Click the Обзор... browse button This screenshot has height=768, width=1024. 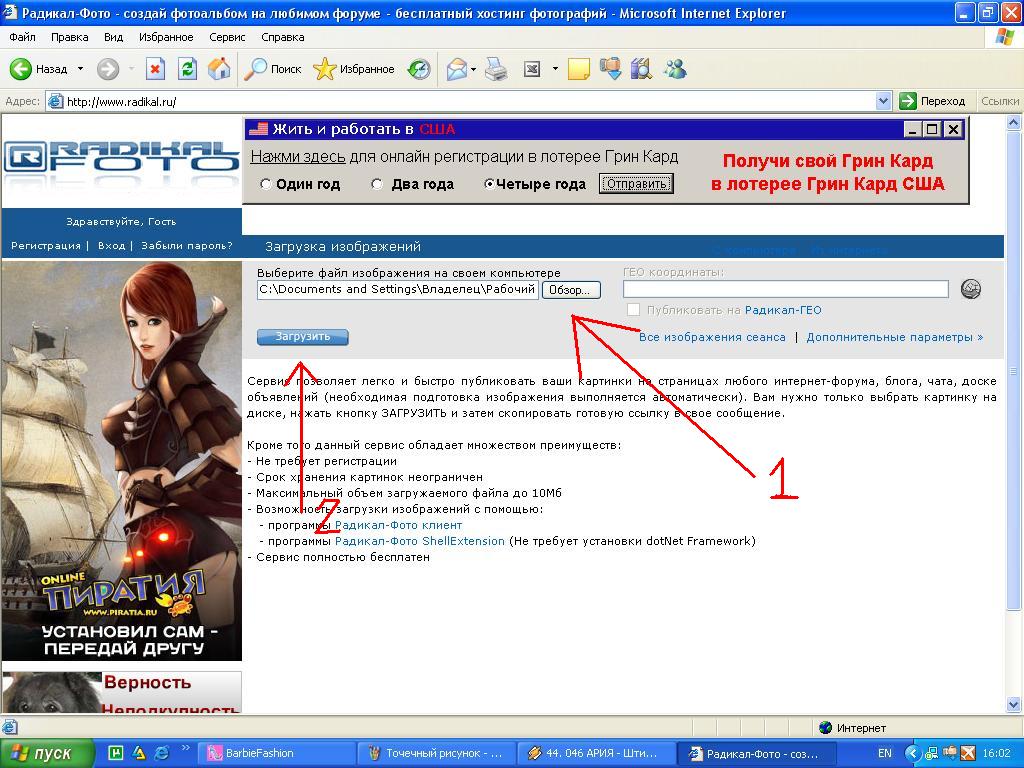[571, 290]
